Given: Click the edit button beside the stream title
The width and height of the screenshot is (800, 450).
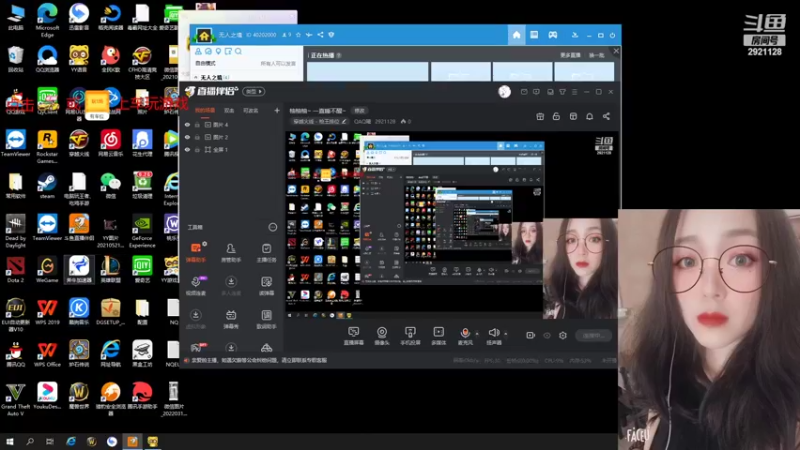Looking at the screenshot, I should click(x=360, y=111).
